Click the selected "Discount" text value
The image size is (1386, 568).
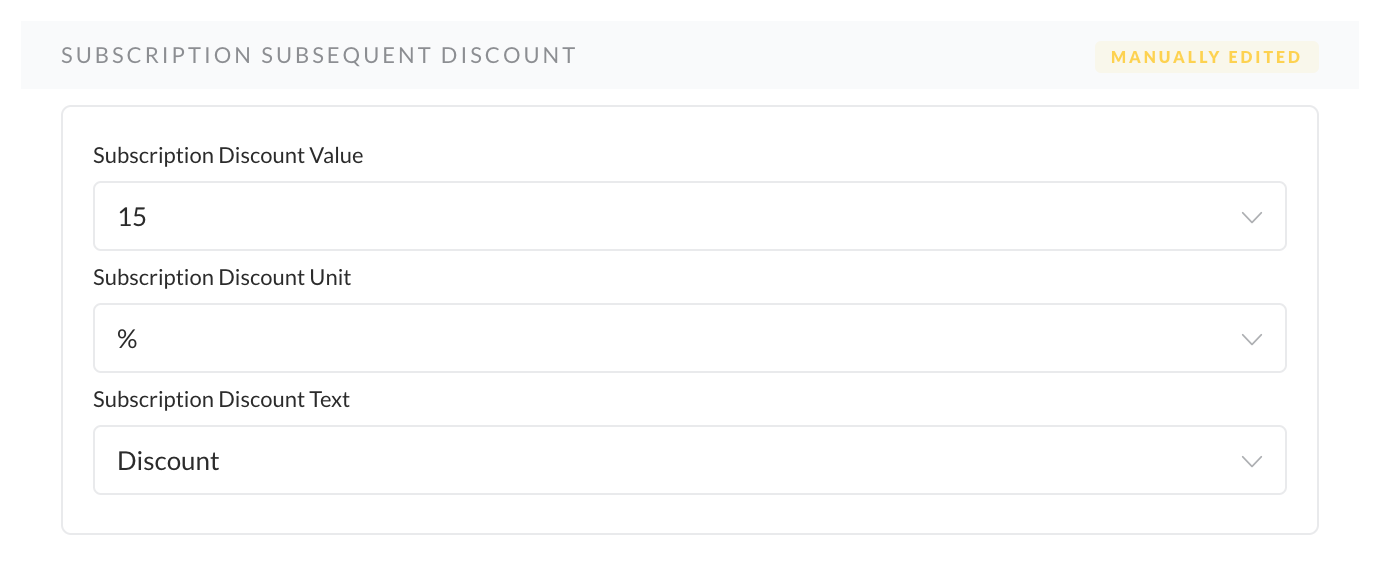(x=168, y=461)
